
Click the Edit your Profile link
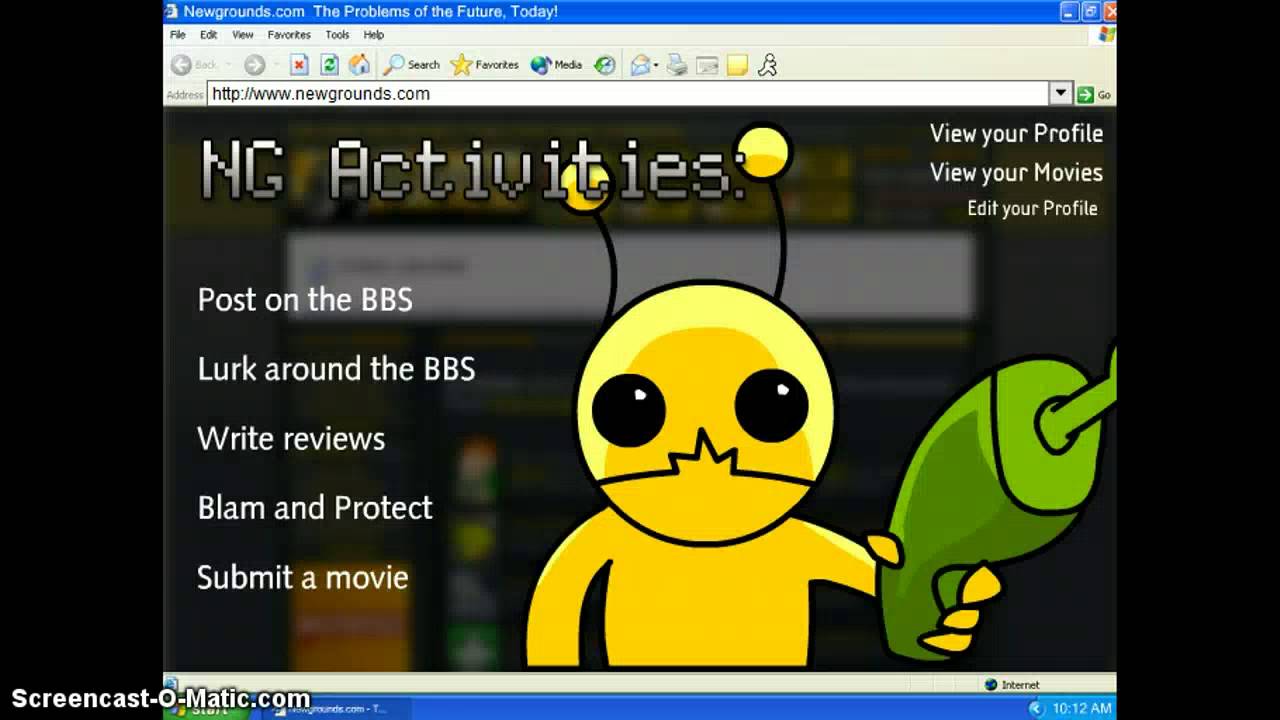(1032, 208)
